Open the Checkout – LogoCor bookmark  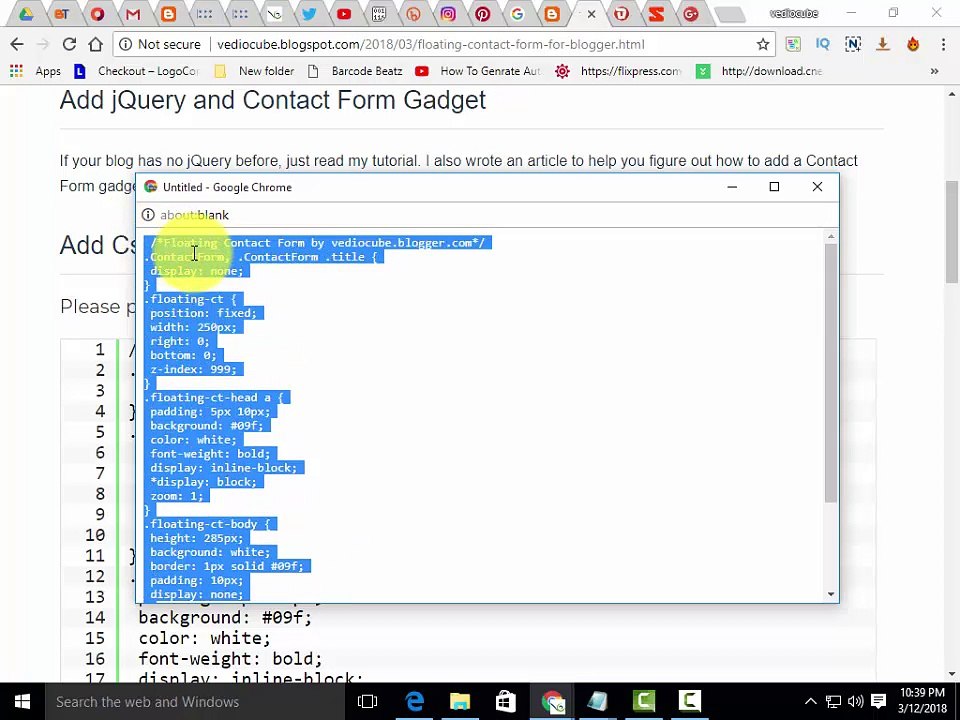click(x=137, y=71)
